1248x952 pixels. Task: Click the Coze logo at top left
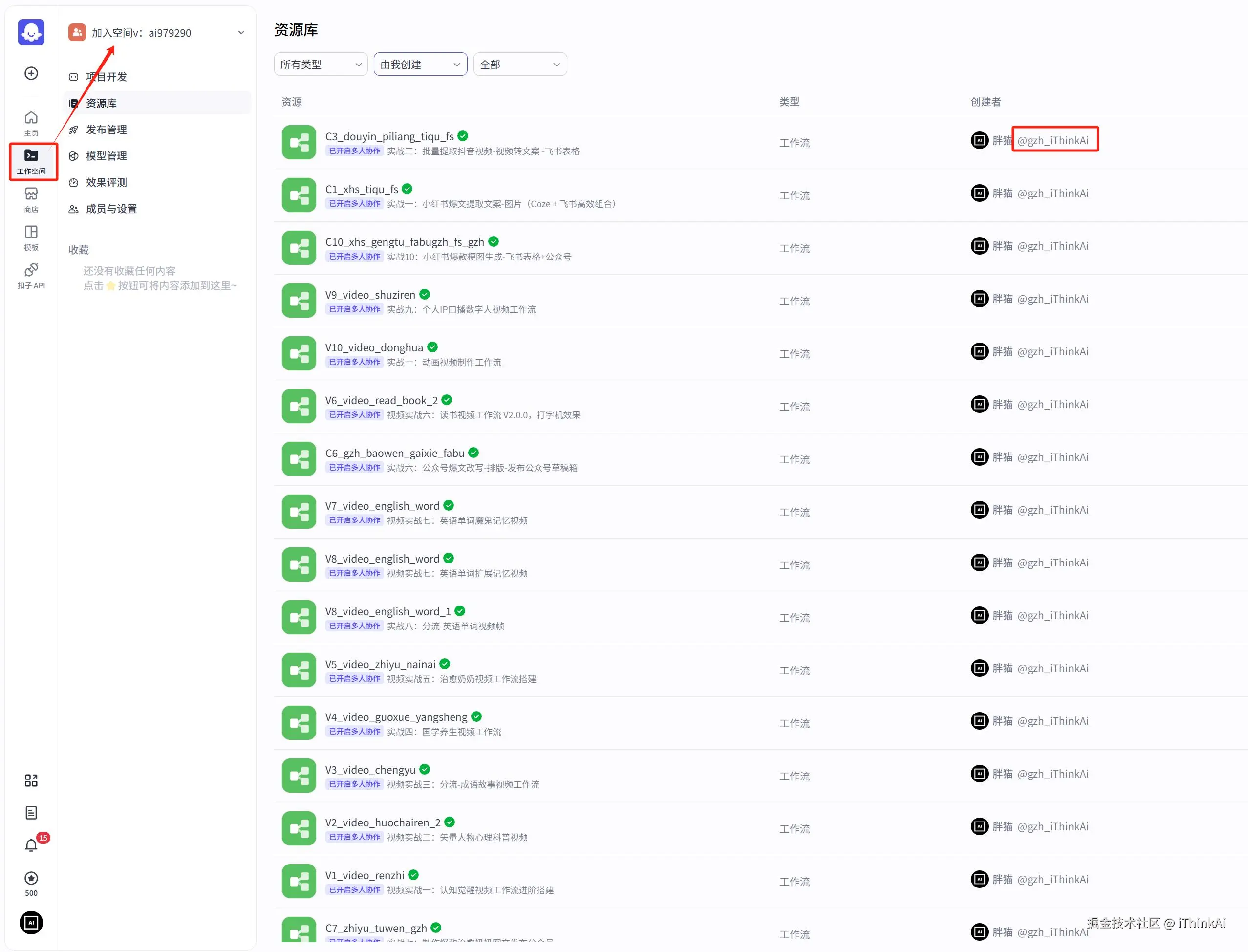(x=31, y=32)
